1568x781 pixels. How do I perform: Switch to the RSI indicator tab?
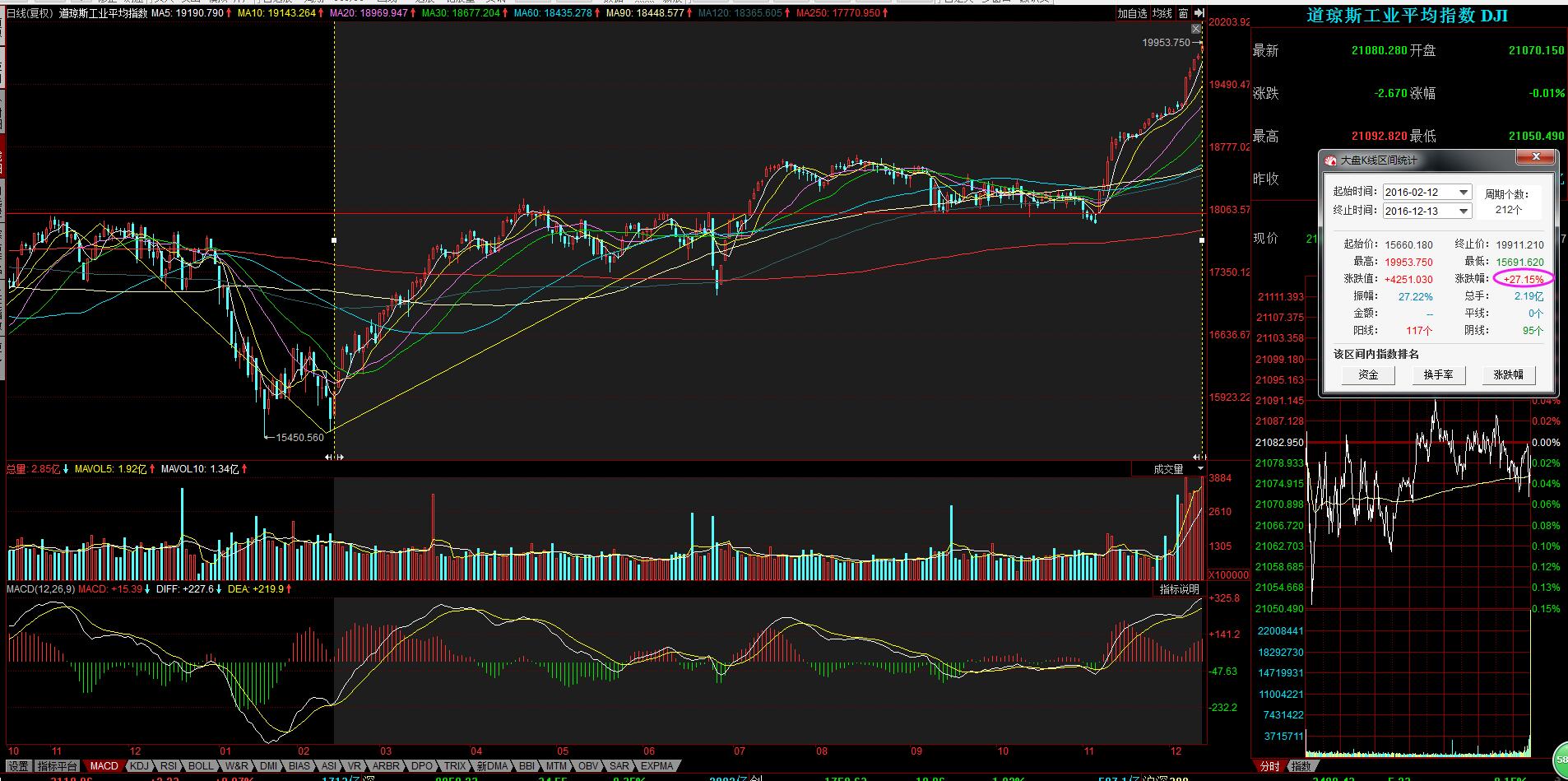pos(169,766)
